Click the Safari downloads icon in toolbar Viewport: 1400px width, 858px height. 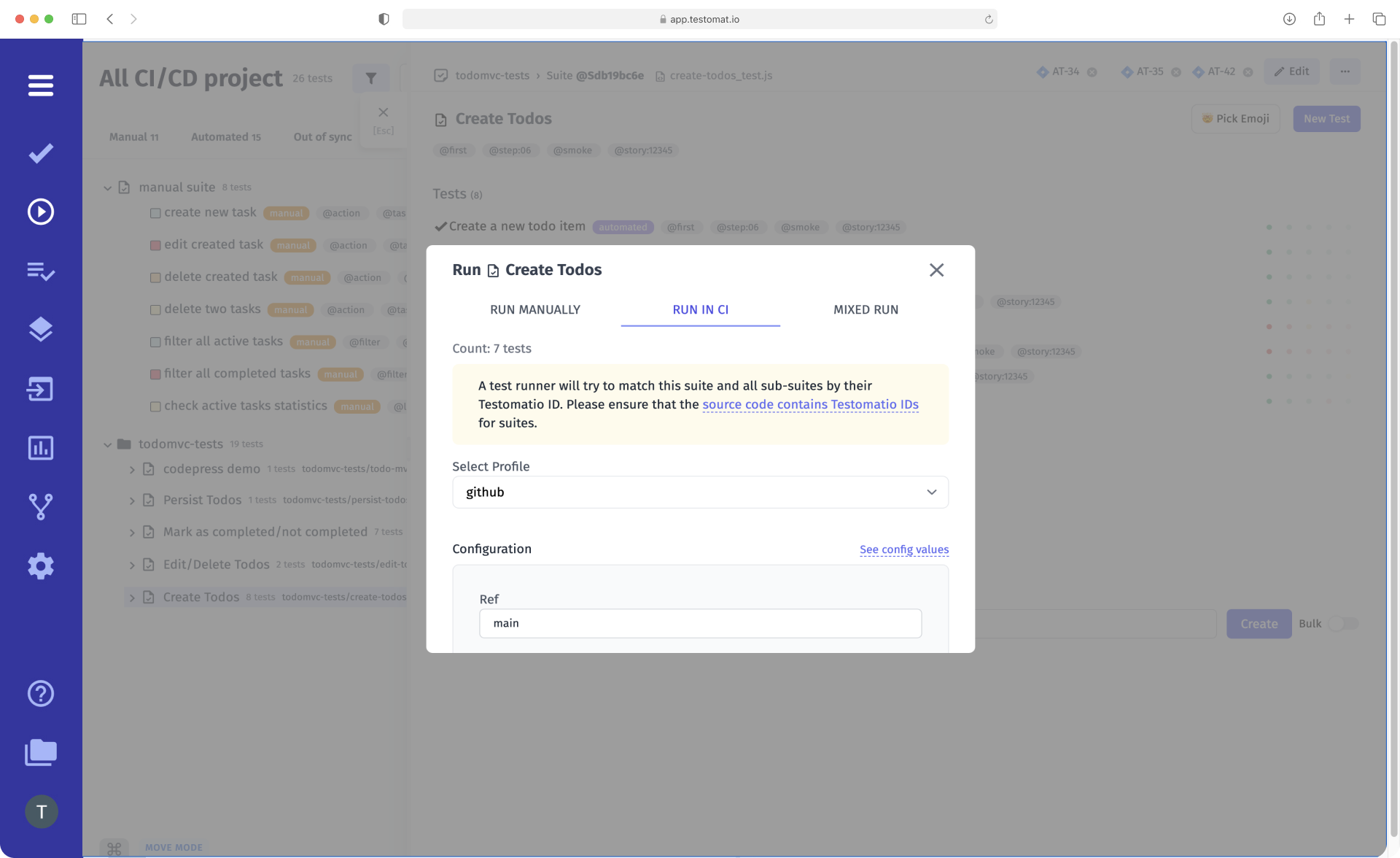(x=1289, y=19)
